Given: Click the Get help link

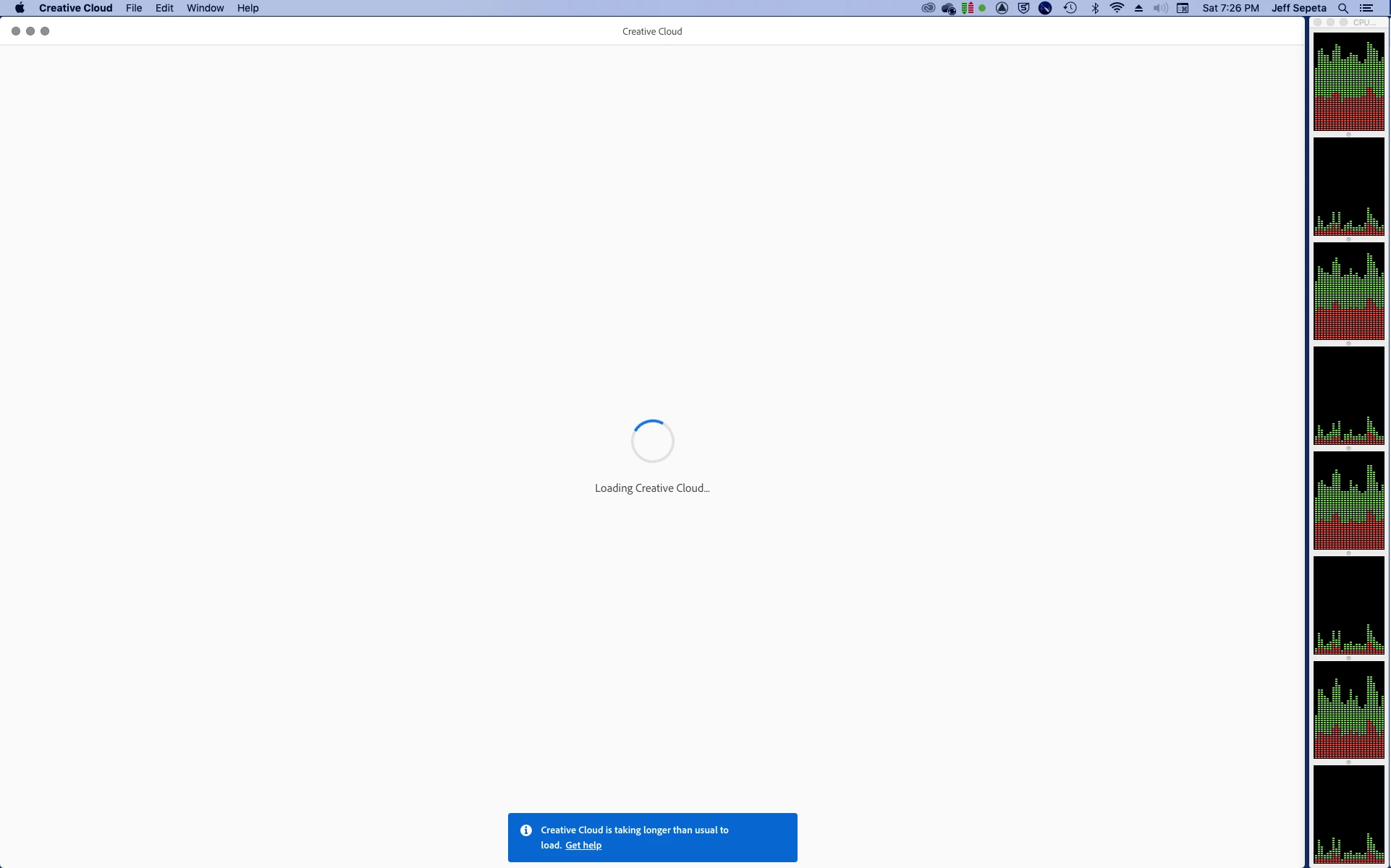Looking at the screenshot, I should point(583,845).
